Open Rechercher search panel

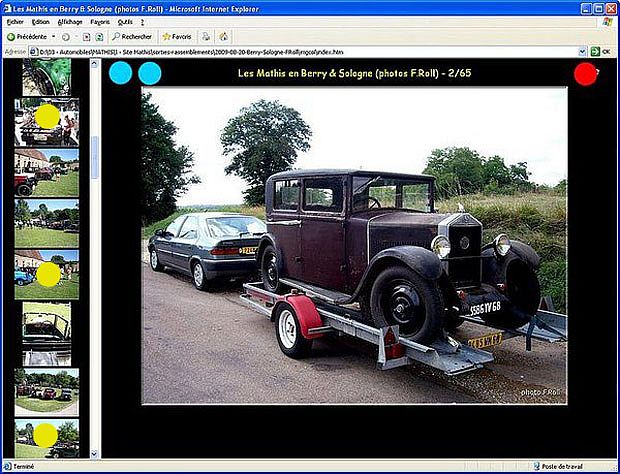click(131, 36)
